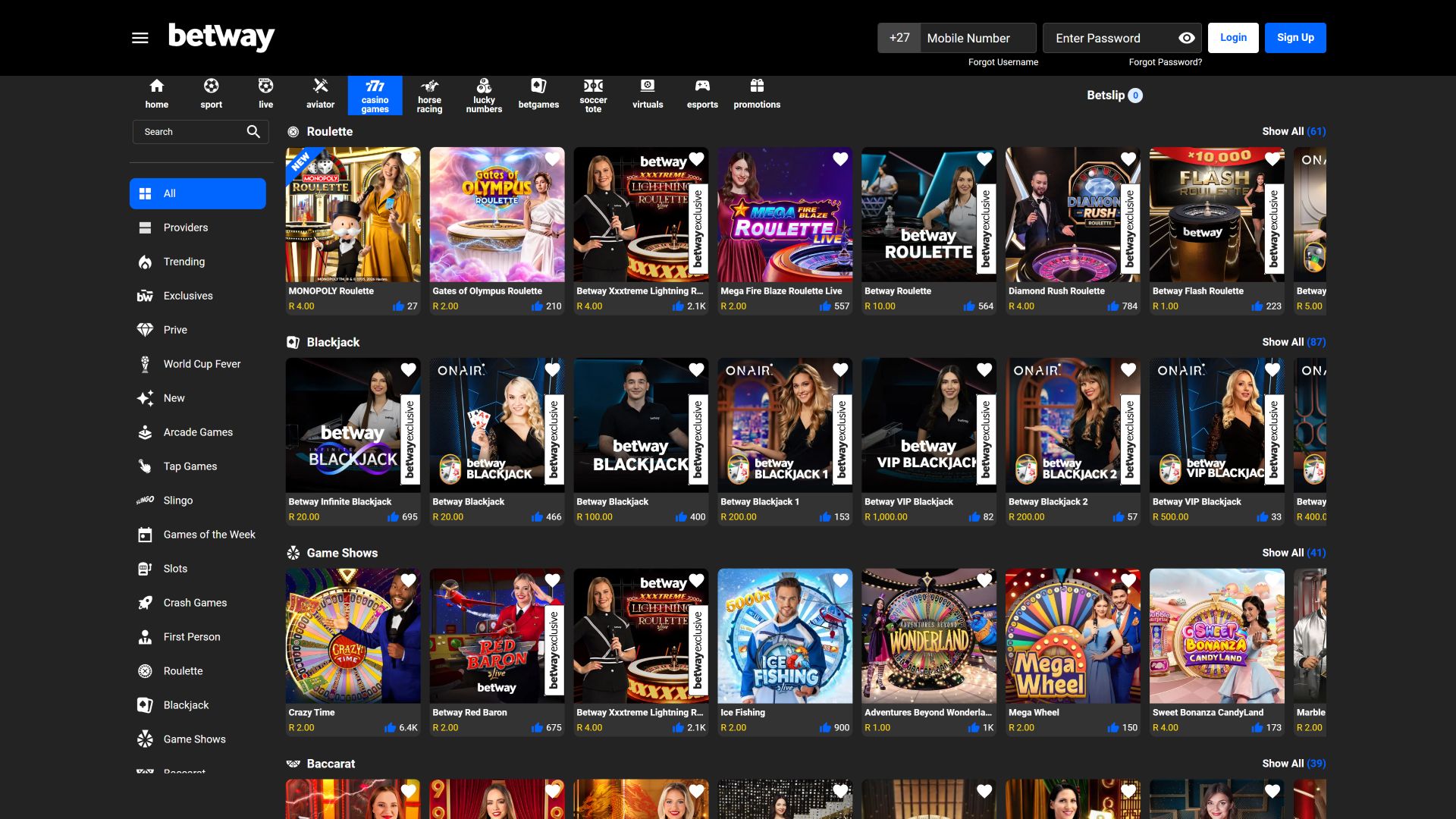1456x819 pixels.
Task: Click the Sign Up button
Action: pos(1295,38)
